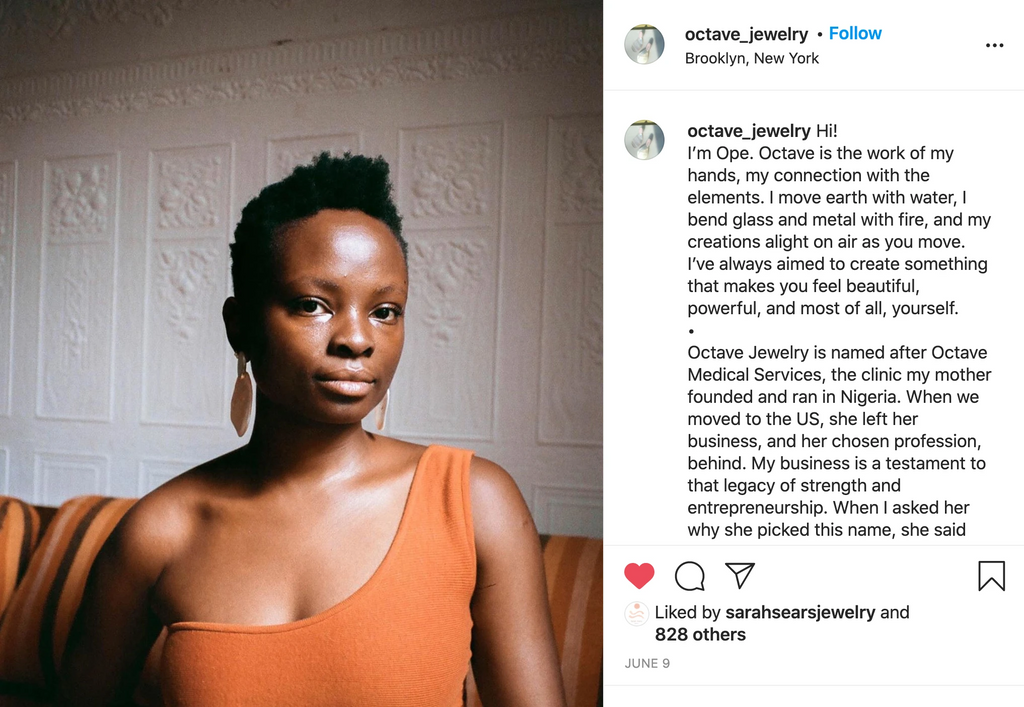Viewport: 1024px width, 707px height.
Task: Open comments with the speech bubble icon
Action: (690, 576)
